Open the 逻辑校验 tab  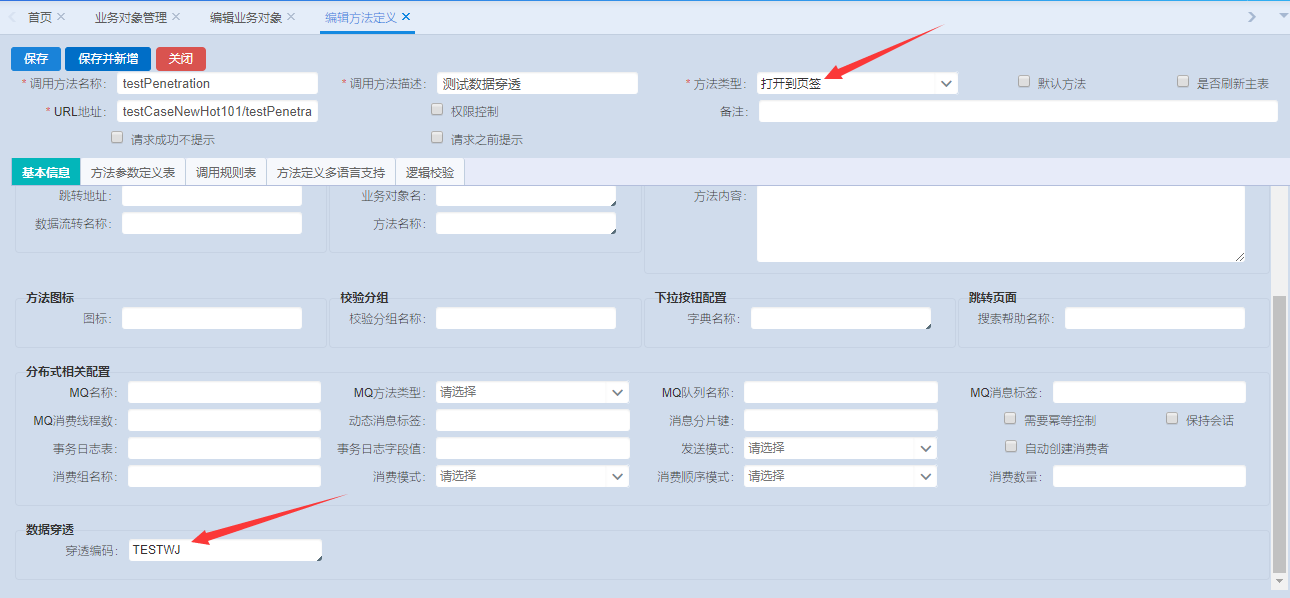430,173
